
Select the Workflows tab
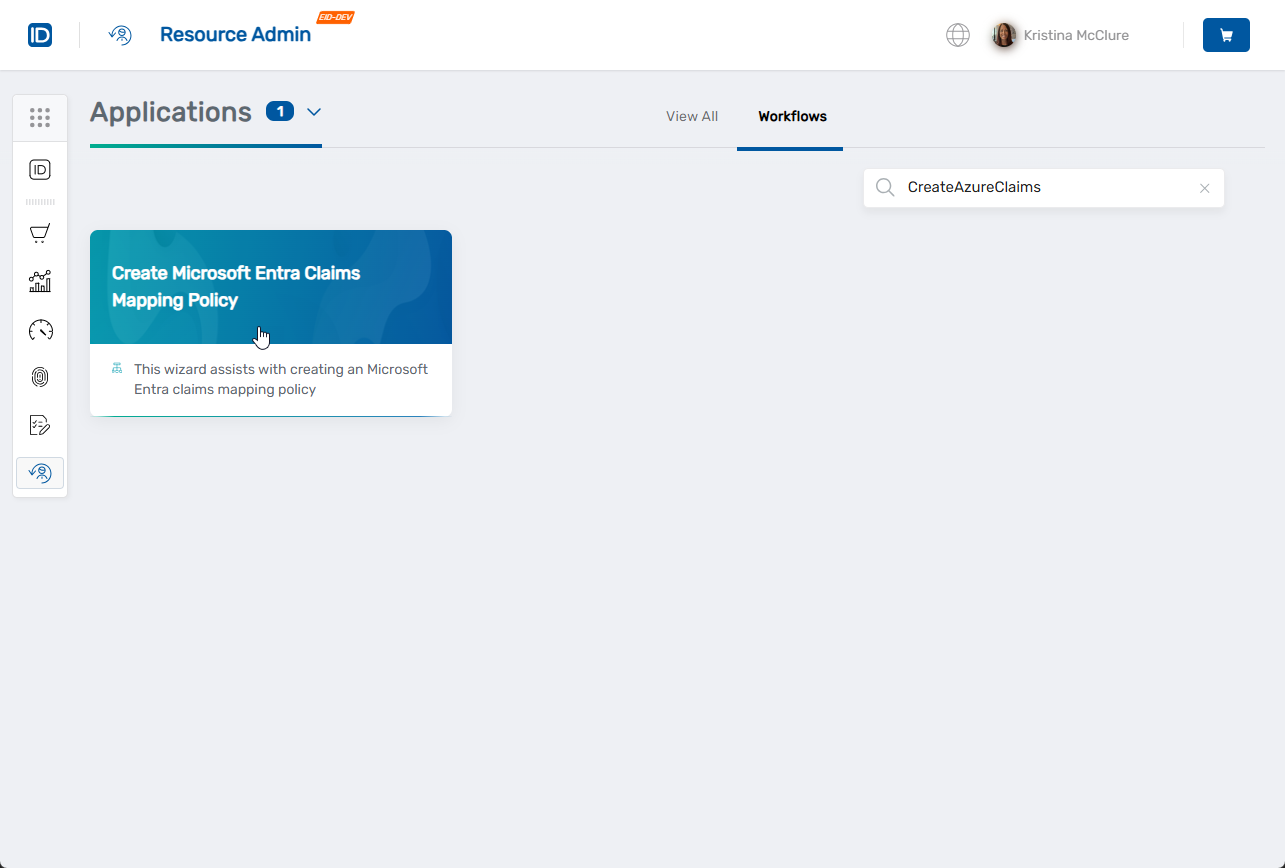click(x=791, y=116)
